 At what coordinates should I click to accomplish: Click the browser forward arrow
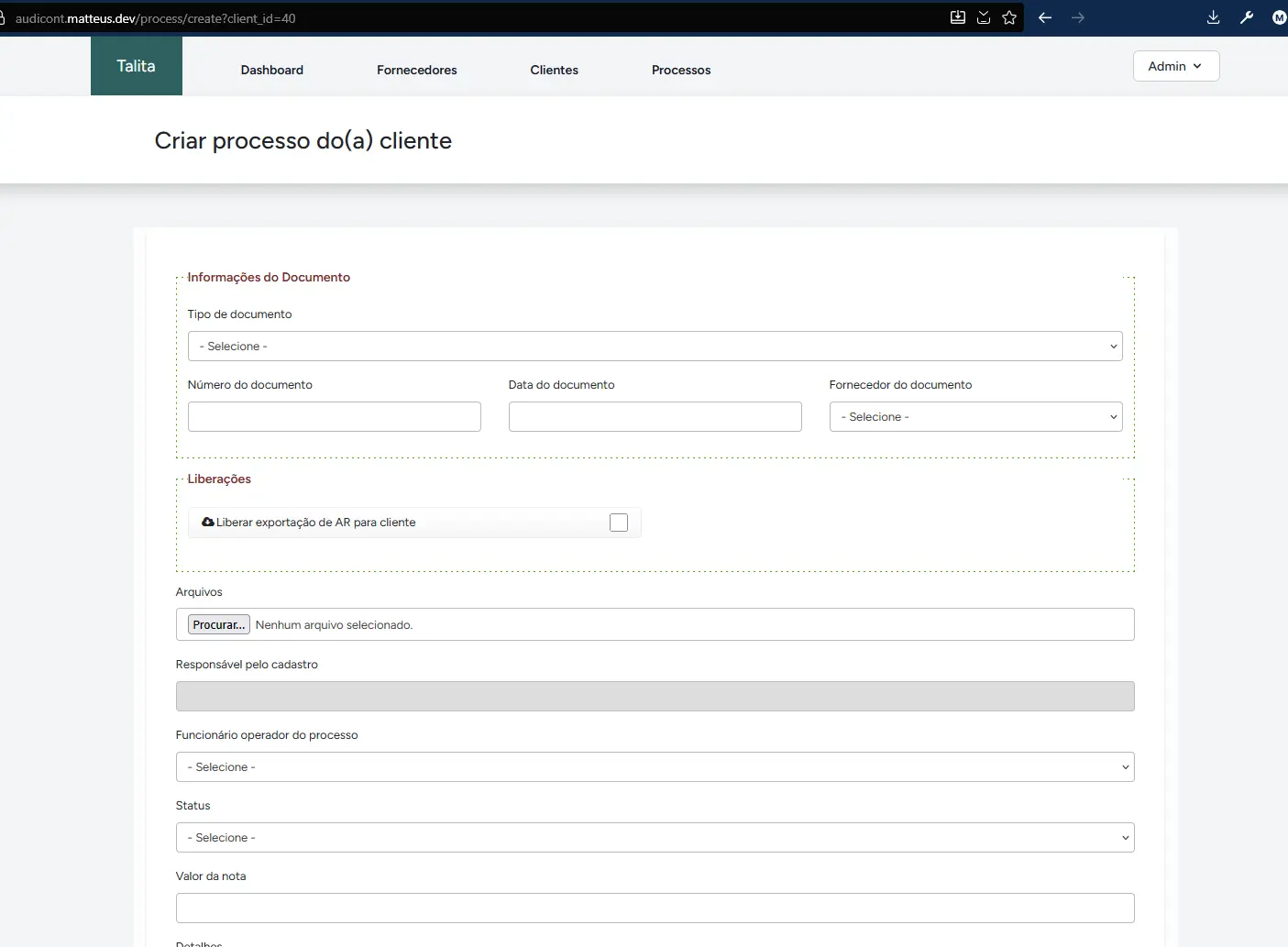[1078, 17]
